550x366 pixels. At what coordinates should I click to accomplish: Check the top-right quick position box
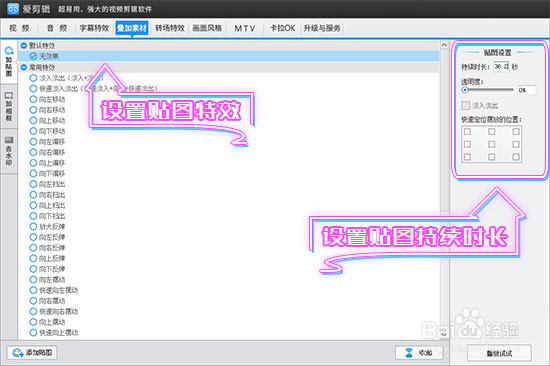(516, 132)
